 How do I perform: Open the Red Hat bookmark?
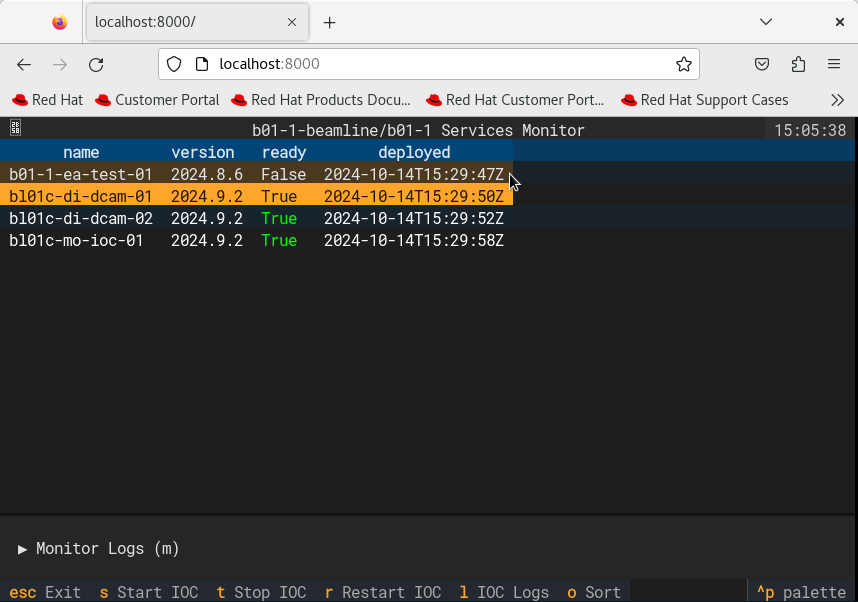(48, 100)
